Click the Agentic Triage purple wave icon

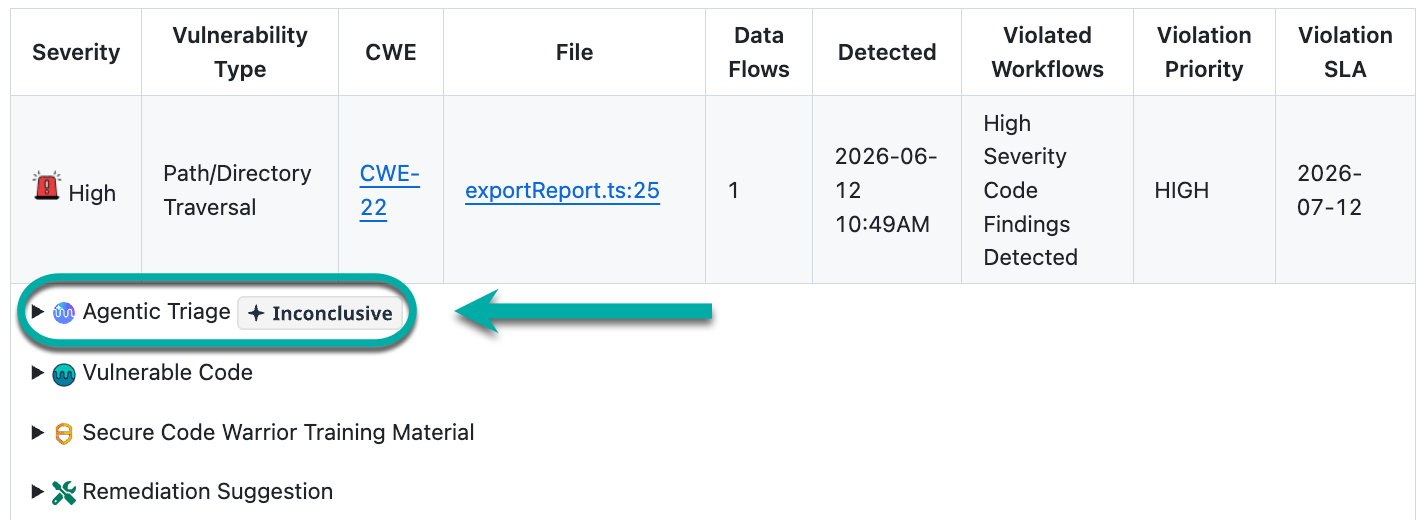coord(64,312)
